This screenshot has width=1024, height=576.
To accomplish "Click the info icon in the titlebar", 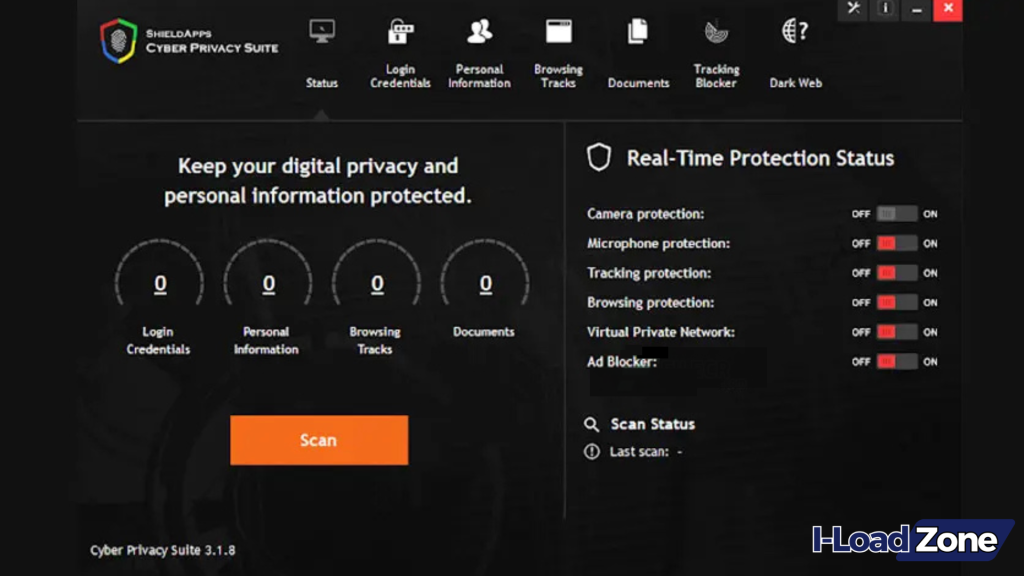I will [x=885, y=9].
